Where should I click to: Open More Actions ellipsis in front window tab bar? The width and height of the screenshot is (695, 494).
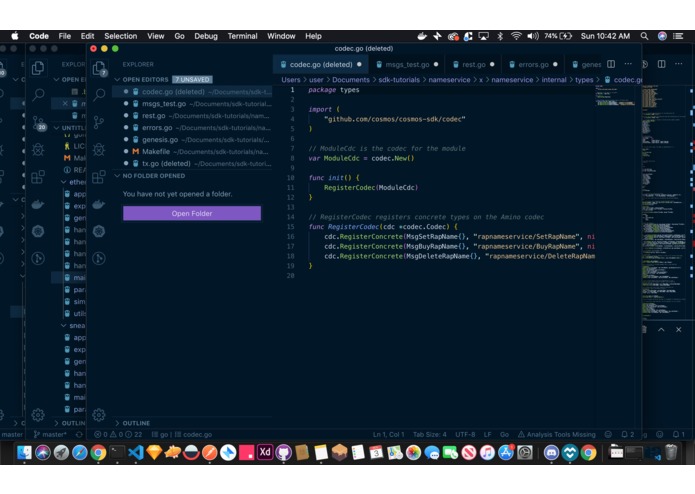coord(628,64)
